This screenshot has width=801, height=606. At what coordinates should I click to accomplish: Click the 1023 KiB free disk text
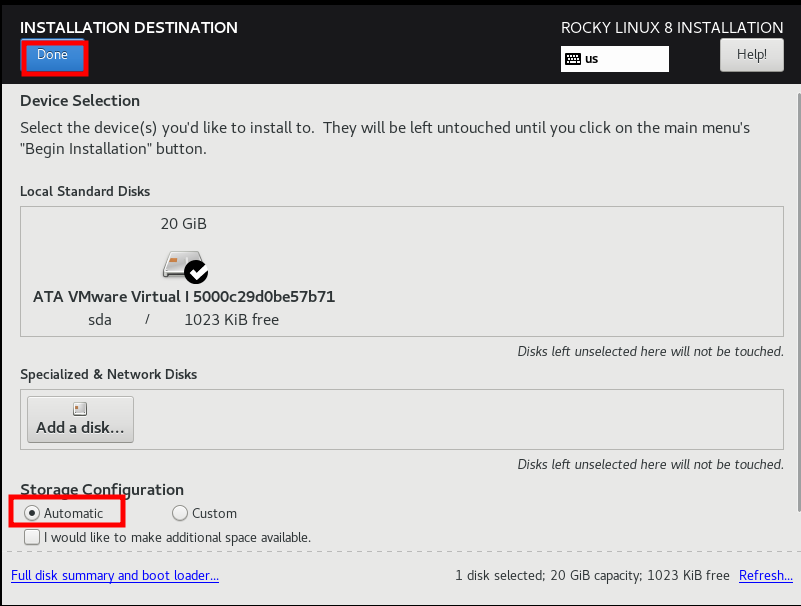[231, 320]
